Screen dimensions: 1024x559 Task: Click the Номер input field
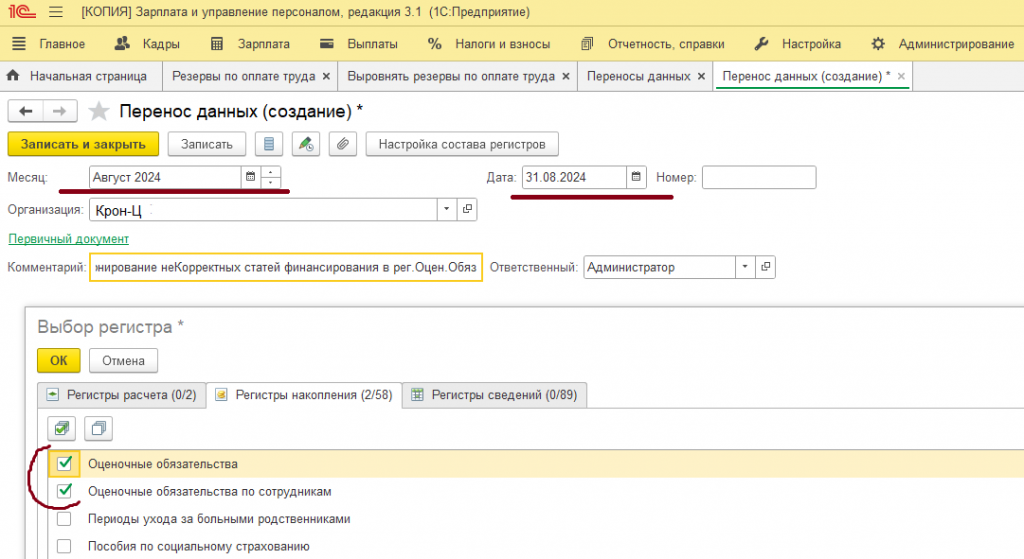(x=759, y=177)
